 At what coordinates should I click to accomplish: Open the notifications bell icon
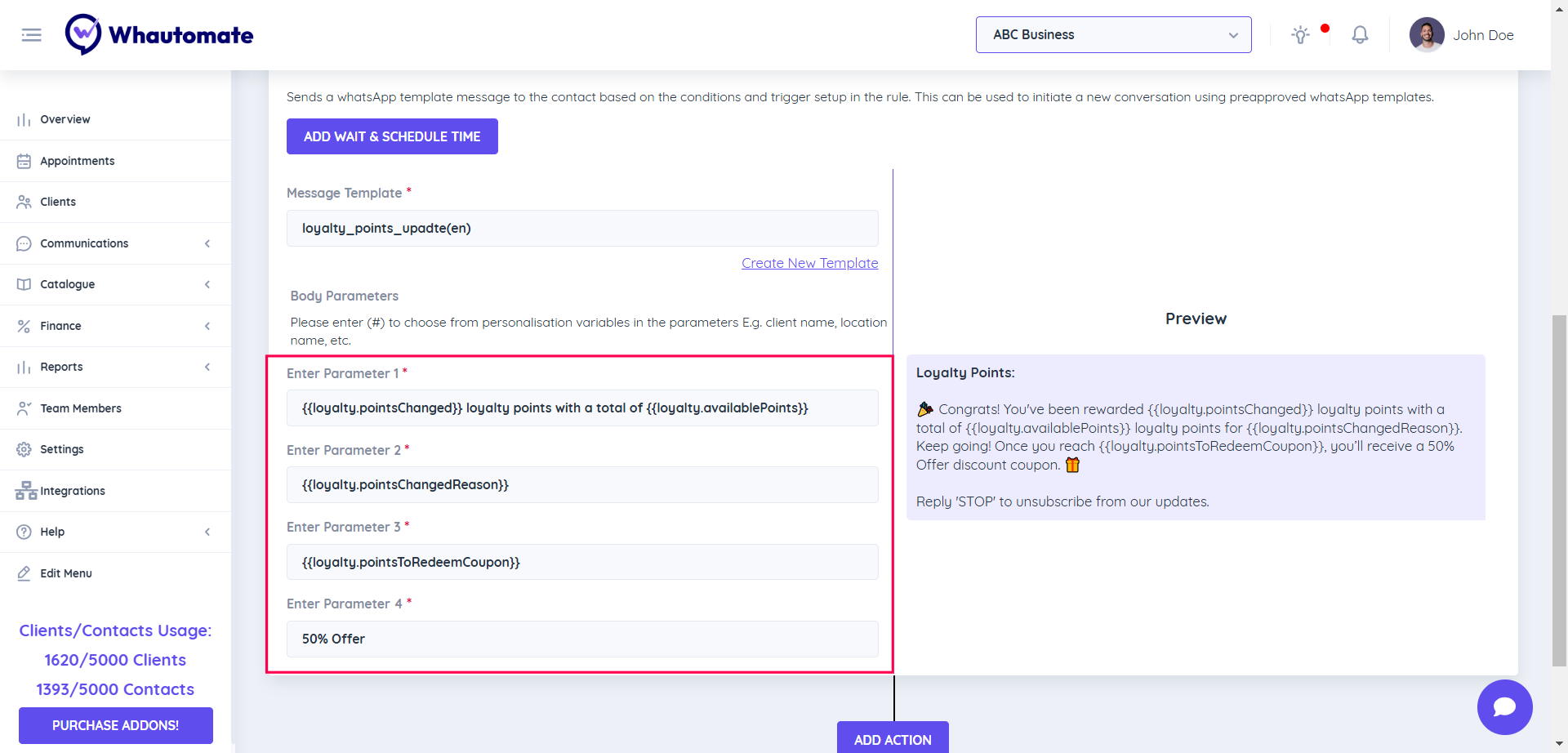click(1360, 35)
